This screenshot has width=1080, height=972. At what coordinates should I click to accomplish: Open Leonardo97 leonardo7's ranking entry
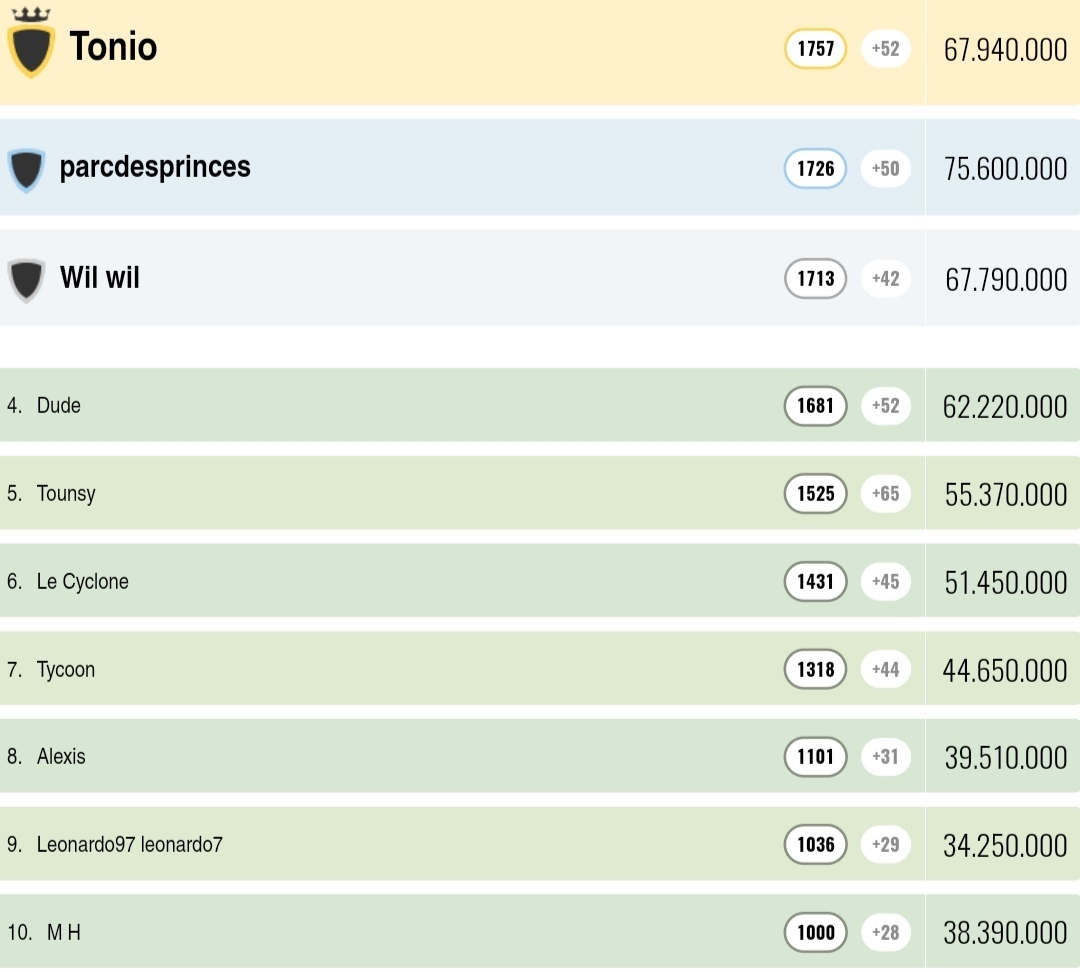click(130, 845)
